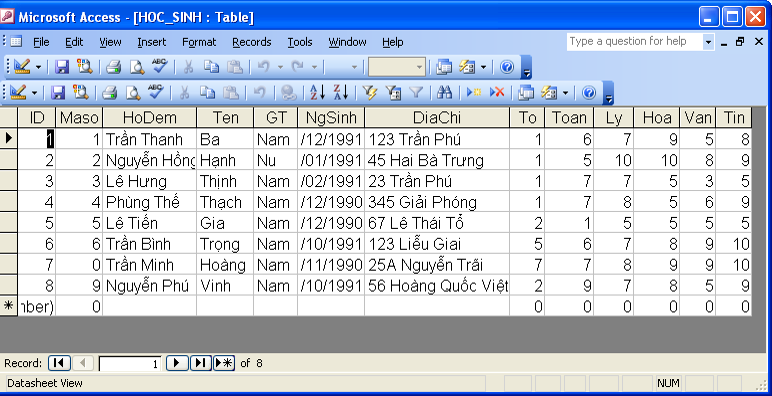The image size is (772, 396).
Task: Expand View dropdown arrow on lower toolbar
Action: click(x=34, y=92)
